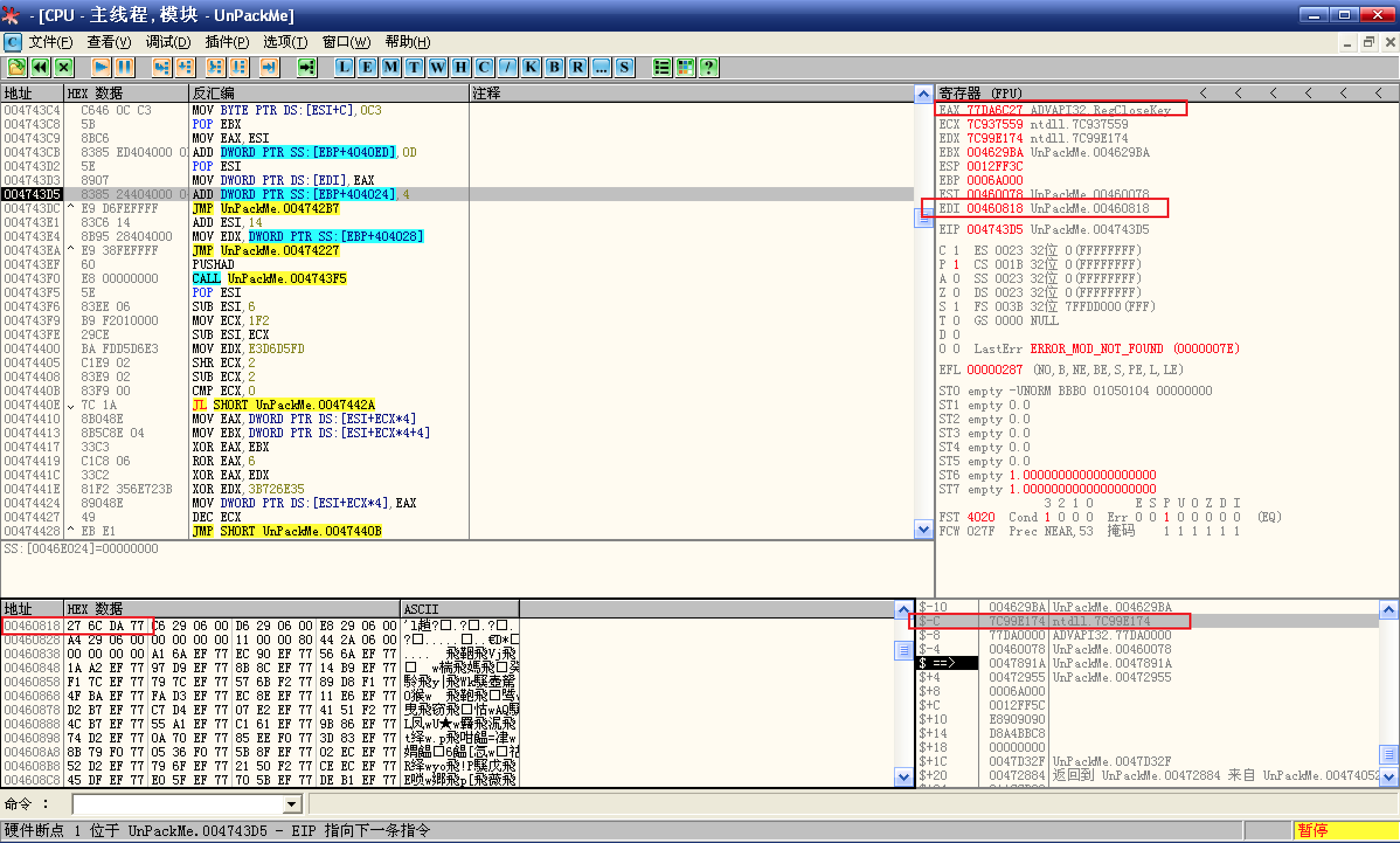Click the Run program play icon
This screenshot has height=843, width=1400.
pyautogui.click(x=101, y=67)
